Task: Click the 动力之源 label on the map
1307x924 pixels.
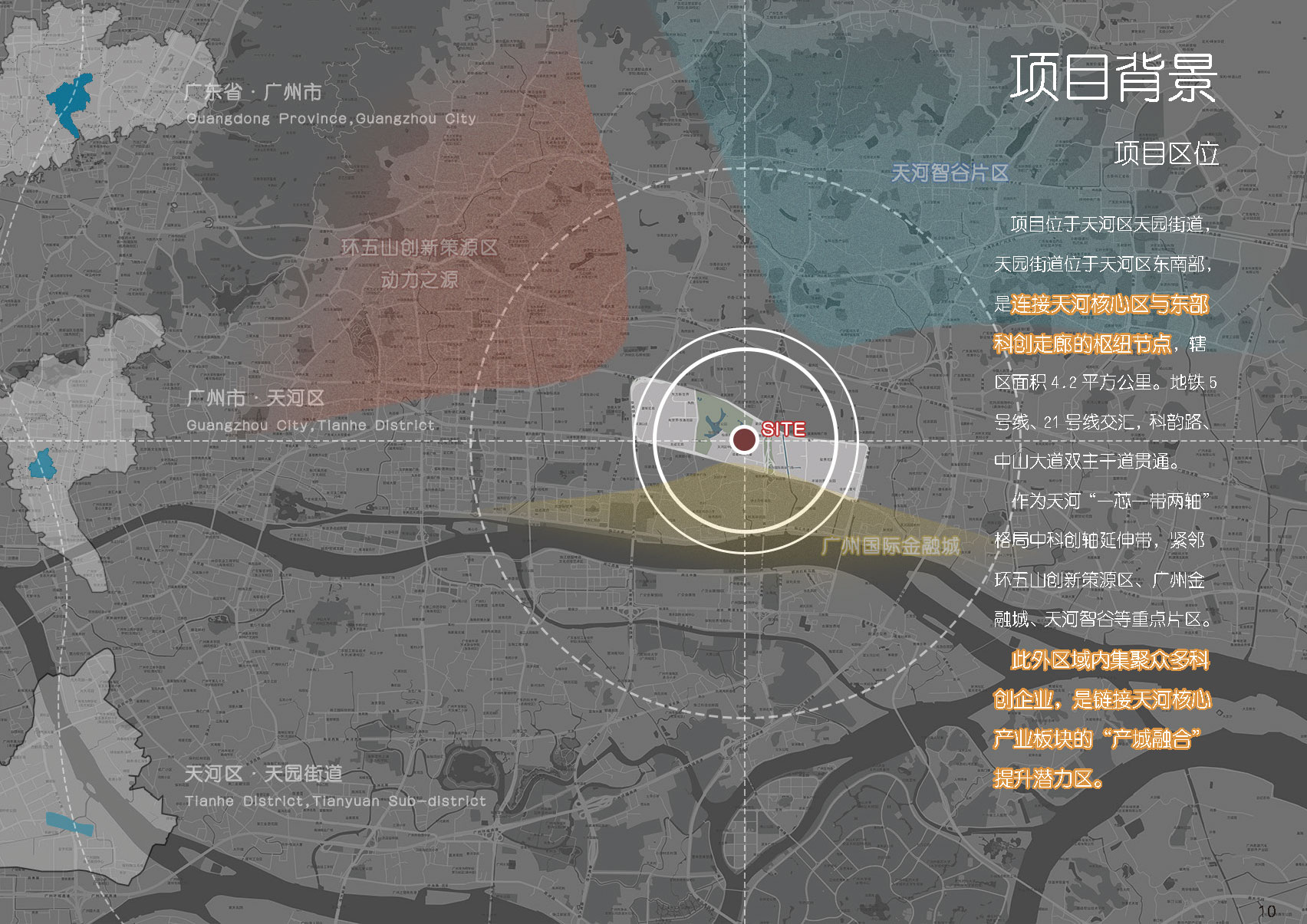Action: pyautogui.click(x=420, y=279)
